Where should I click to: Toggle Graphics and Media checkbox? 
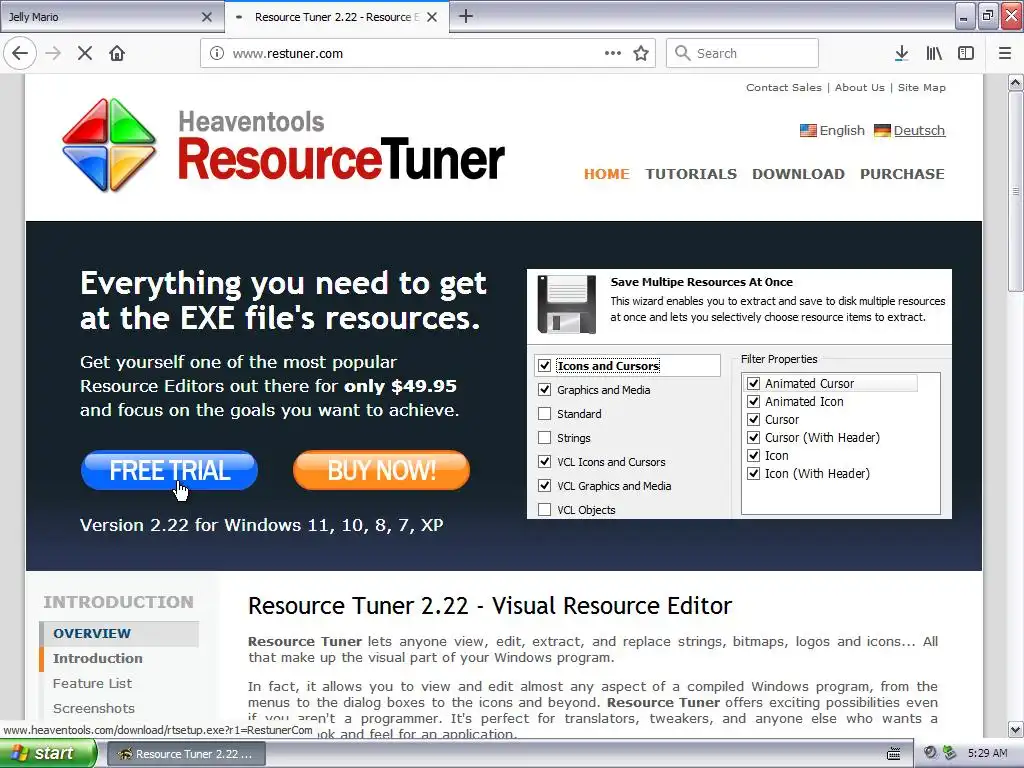pos(544,390)
